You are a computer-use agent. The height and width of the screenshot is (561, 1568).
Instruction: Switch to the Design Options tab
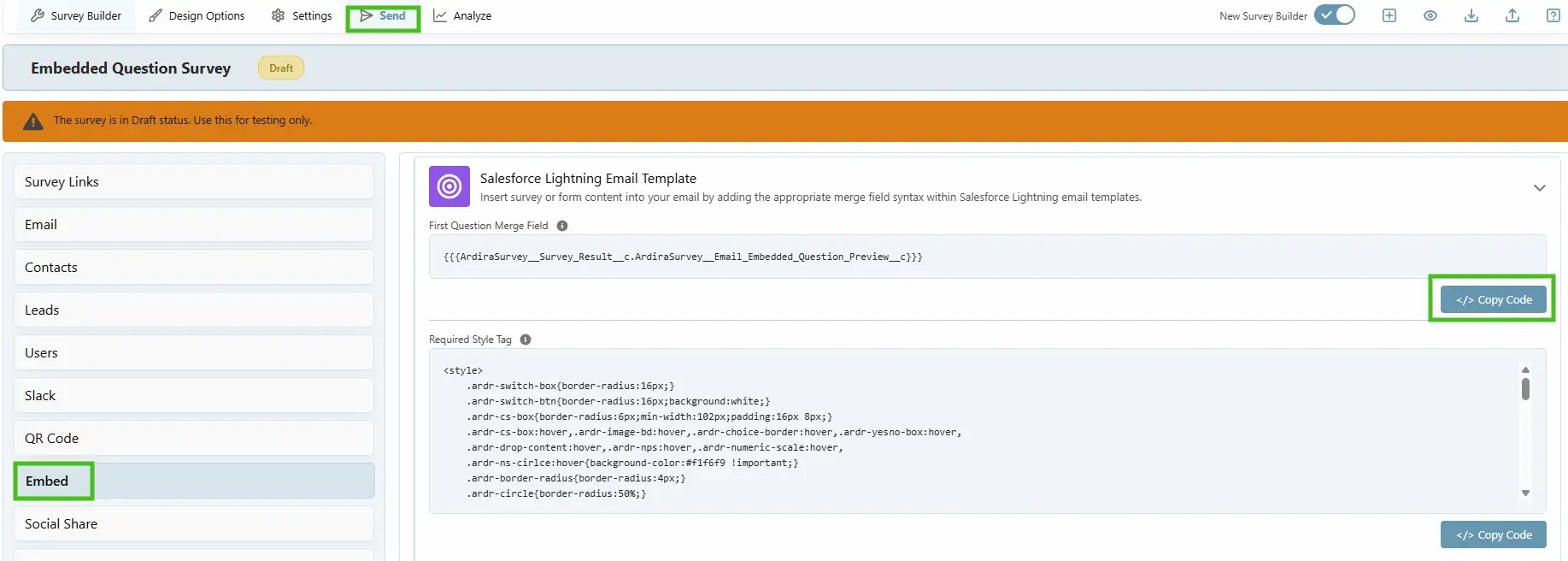[x=196, y=16]
